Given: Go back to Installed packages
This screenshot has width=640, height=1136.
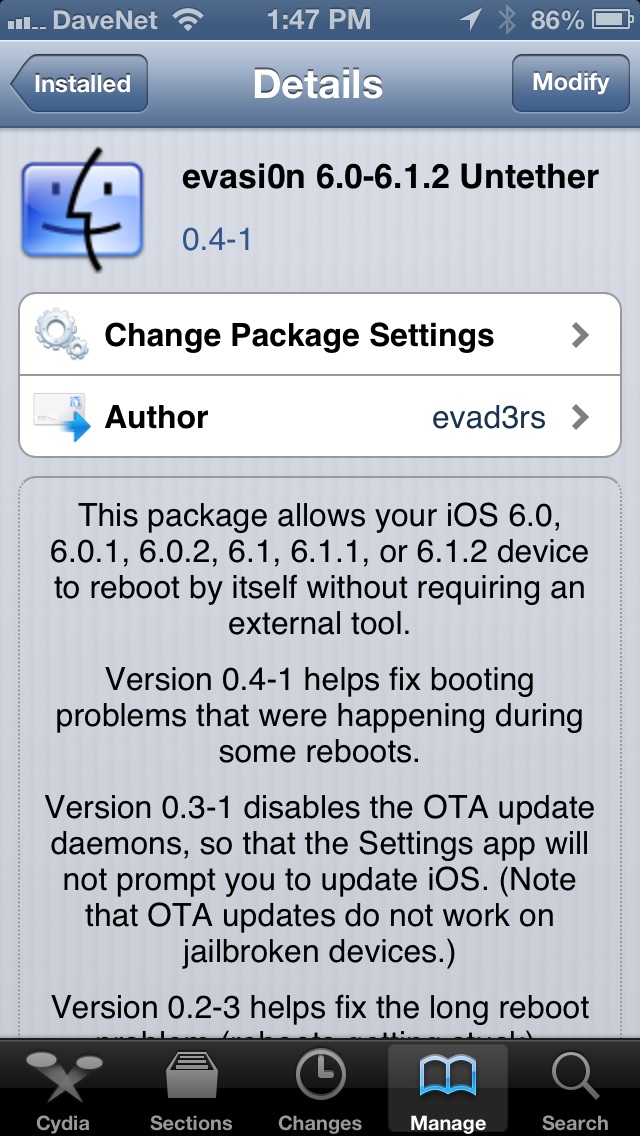Looking at the screenshot, I should [79, 83].
